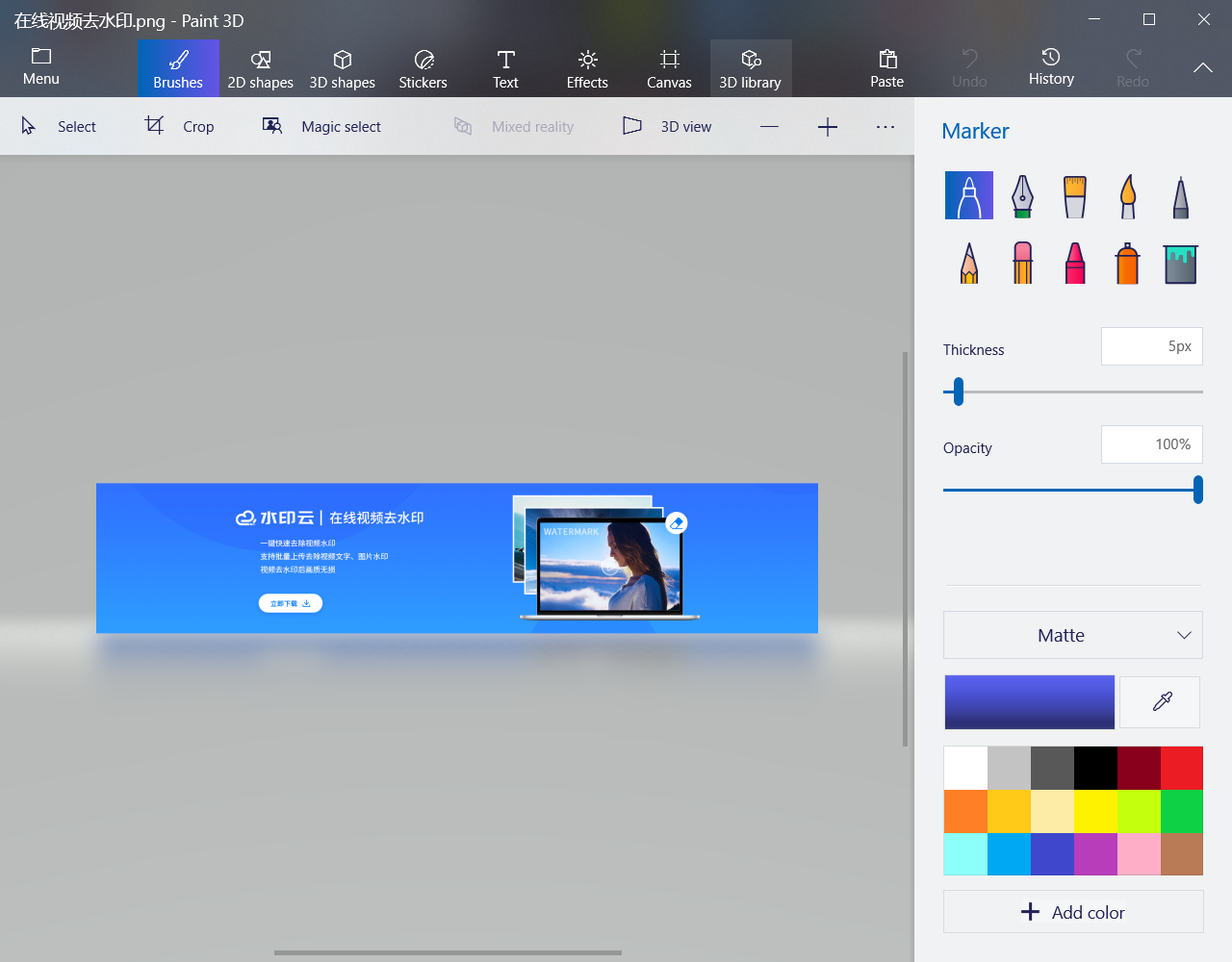Choose the lime color swatch
The width and height of the screenshot is (1232, 962).
coord(1139,811)
